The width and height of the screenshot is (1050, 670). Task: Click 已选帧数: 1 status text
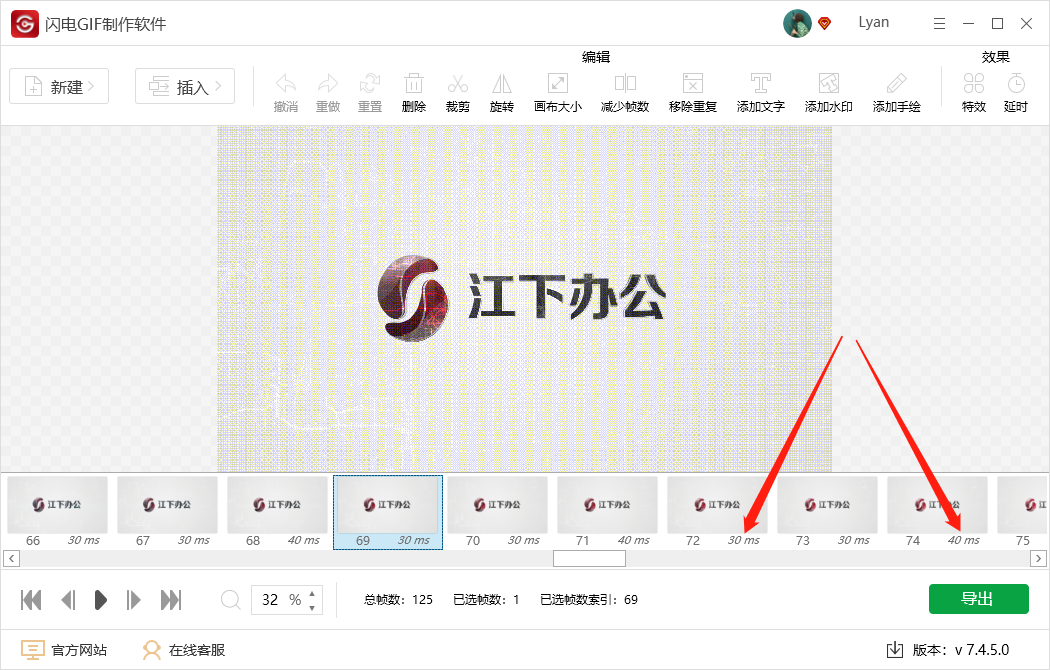pos(486,600)
